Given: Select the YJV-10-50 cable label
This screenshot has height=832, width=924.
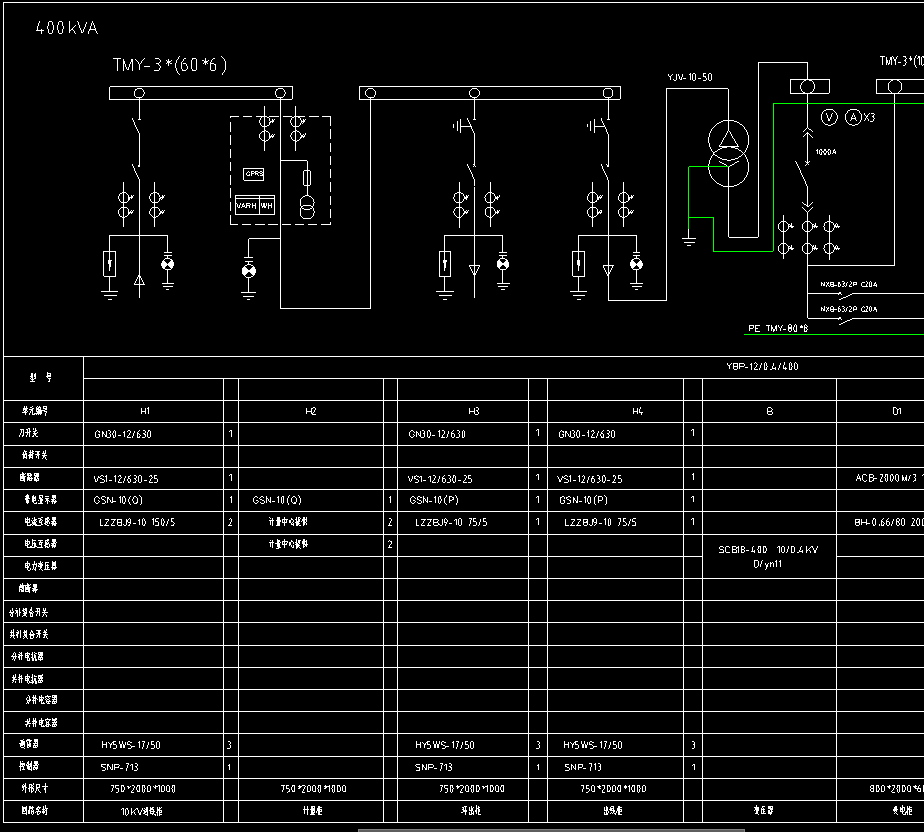Looking at the screenshot, I should pos(689,77).
